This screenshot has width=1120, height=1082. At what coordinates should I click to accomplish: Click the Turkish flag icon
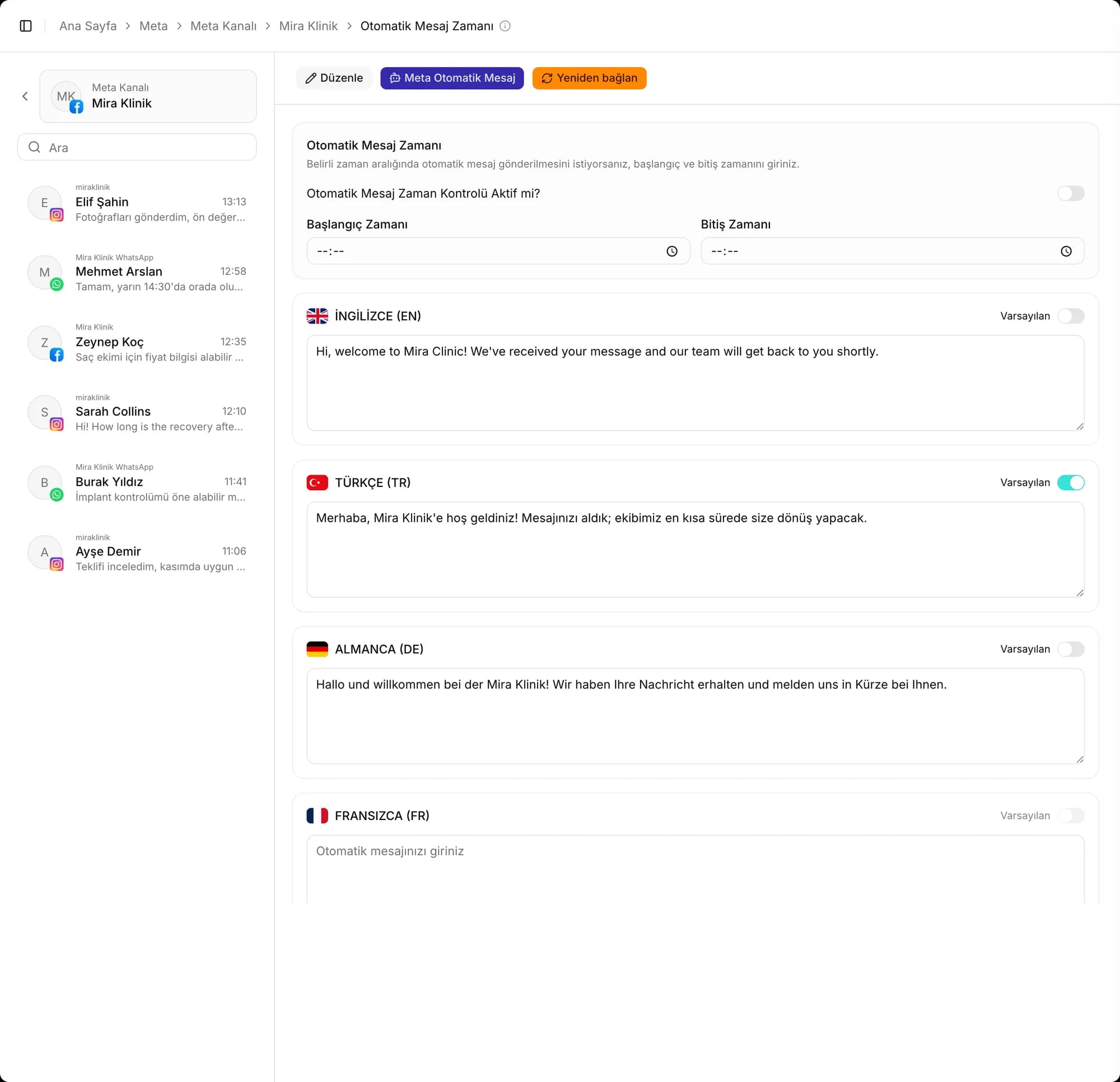pyautogui.click(x=317, y=483)
